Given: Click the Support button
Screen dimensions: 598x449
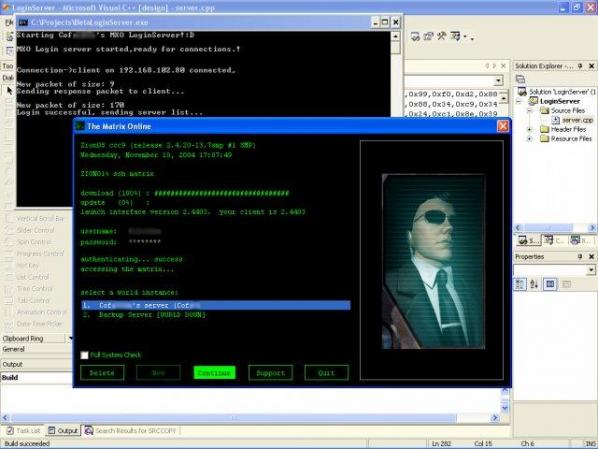Looking at the screenshot, I should pyautogui.click(x=270, y=373).
